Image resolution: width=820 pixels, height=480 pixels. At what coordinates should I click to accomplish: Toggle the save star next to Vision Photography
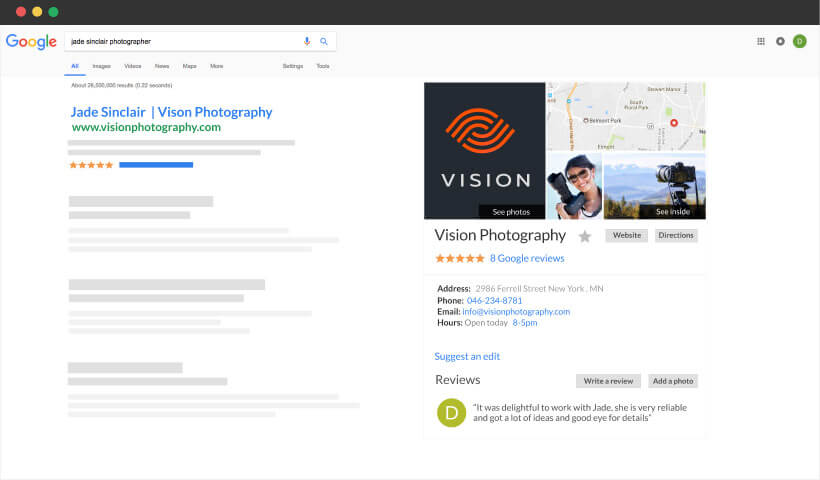coord(585,236)
